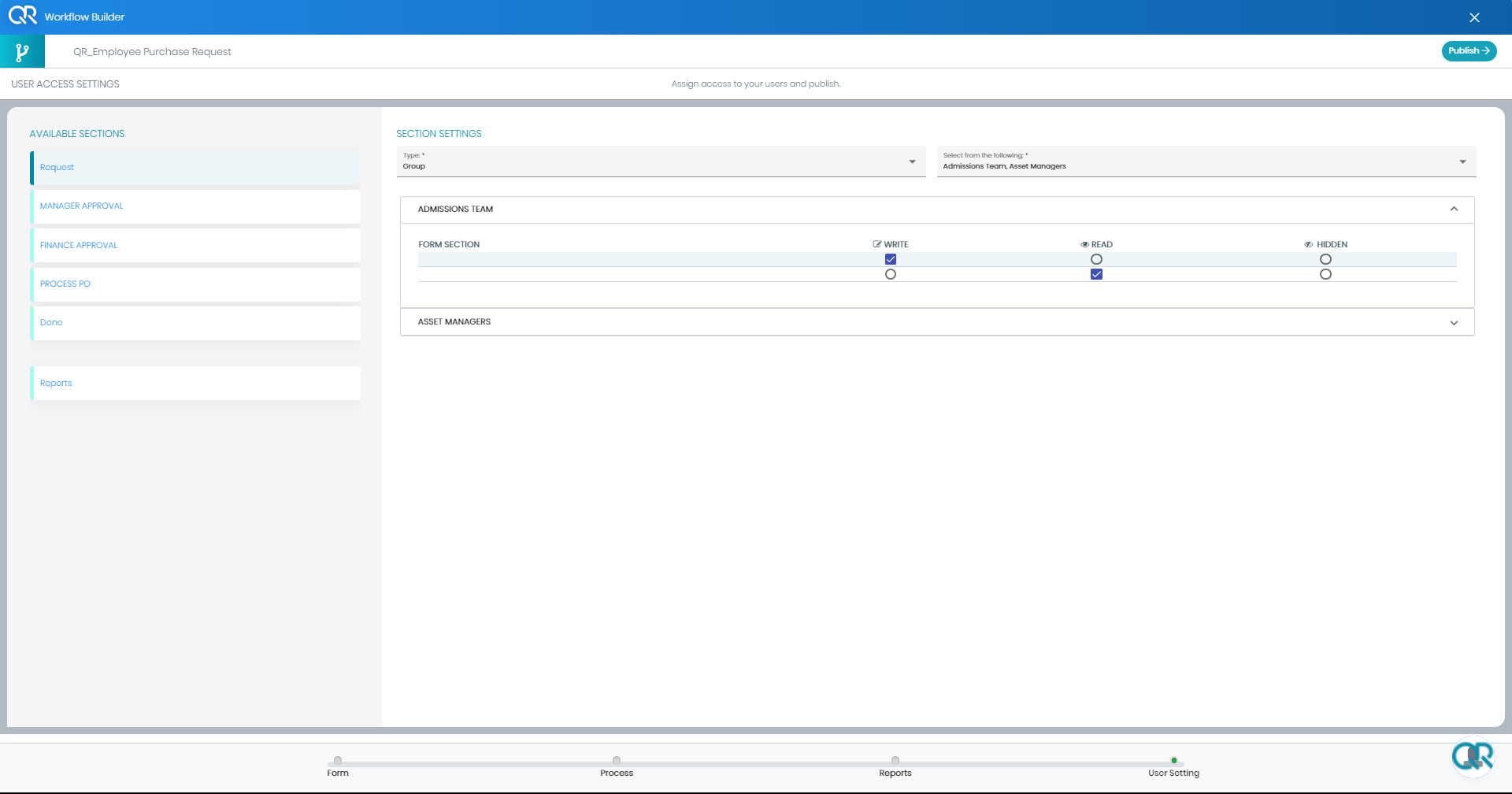Click the QR_Employee Purchase Request title
The height and width of the screenshot is (794, 1512).
(152, 52)
